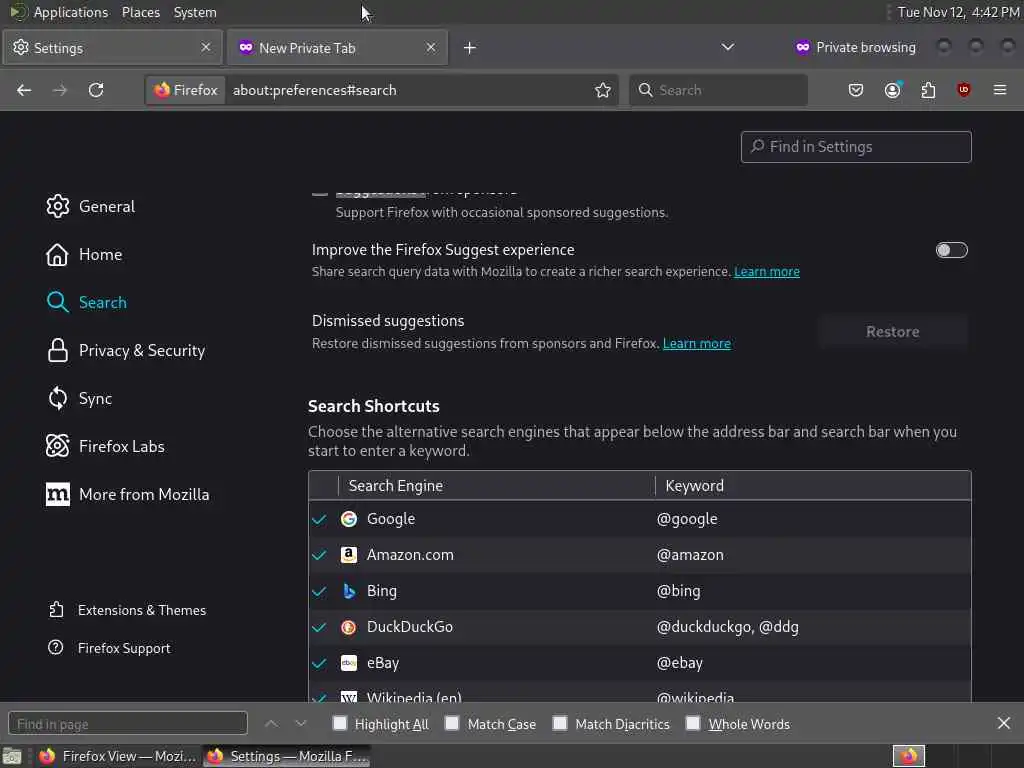Open Home settings category
Image resolution: width=1024 pixels, height=768 pixels.
(84, 255)
